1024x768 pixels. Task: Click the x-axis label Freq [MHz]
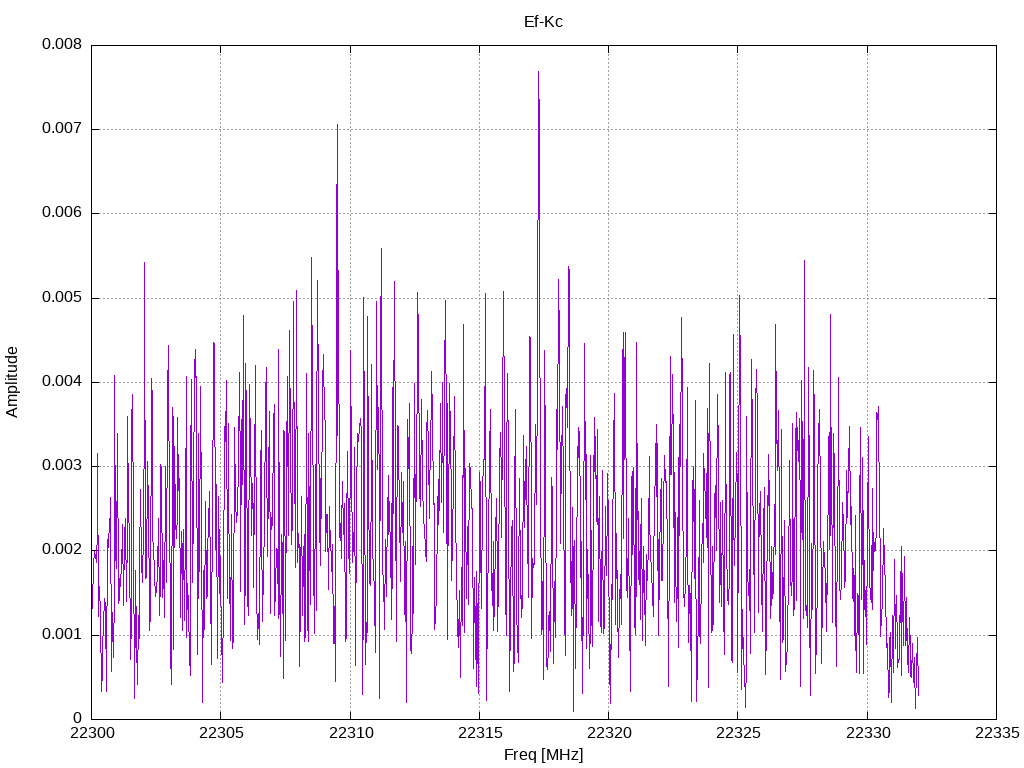(543, 755)
